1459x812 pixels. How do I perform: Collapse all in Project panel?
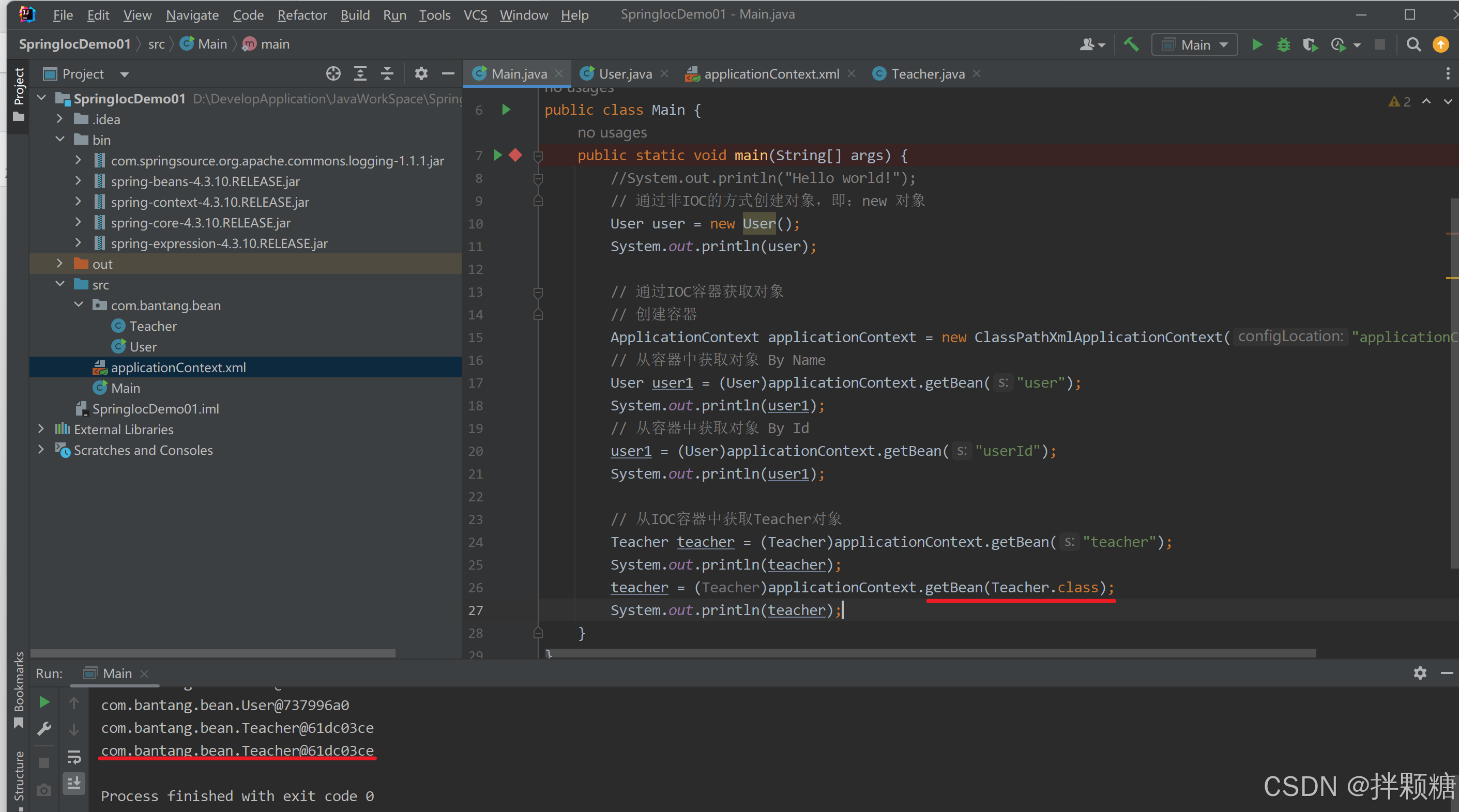coord(387,73)
